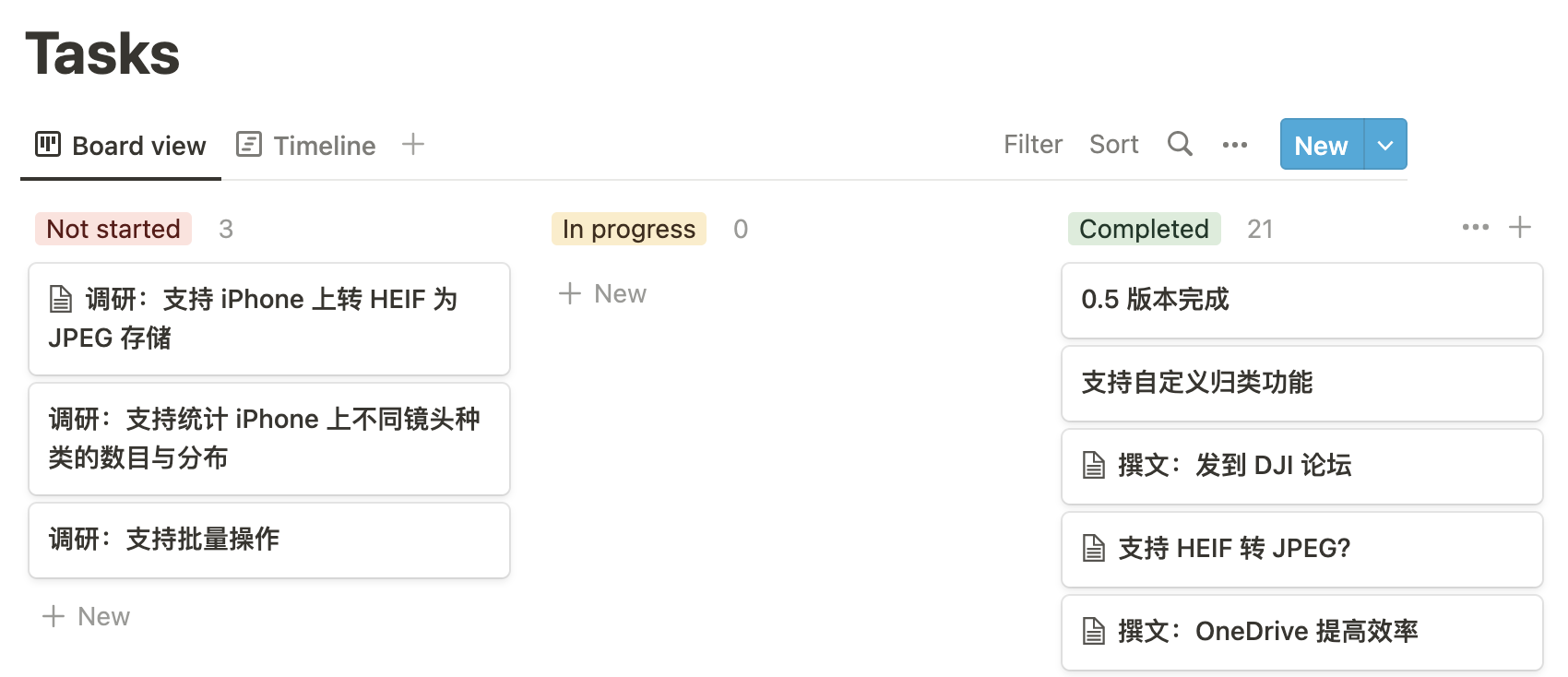This screenshot has height=677, width=1568.
Task: Open the view options three-dot menu
Action: point(1234,145)
